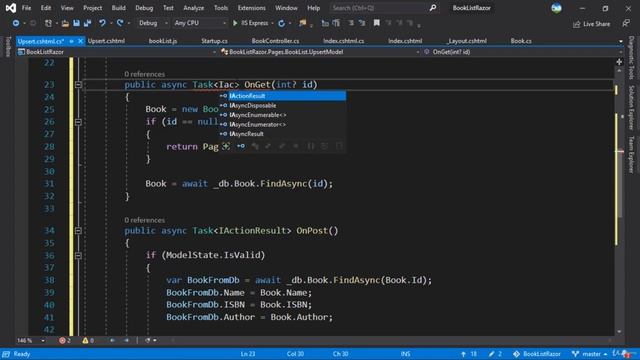
Task: Open the Toolbox side panel
Action: [x=7, y=46]
